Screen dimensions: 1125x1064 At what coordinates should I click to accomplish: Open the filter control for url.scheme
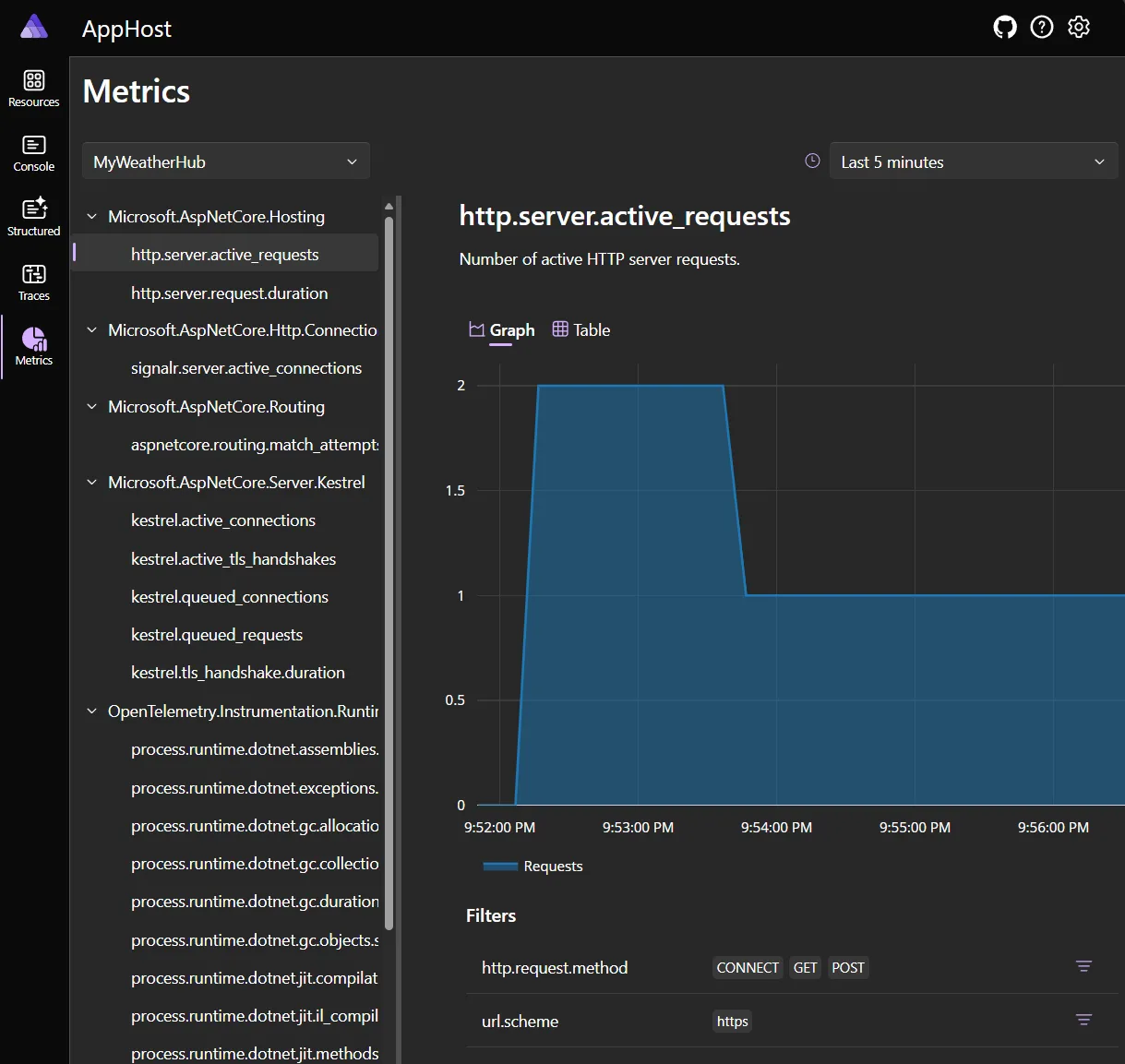click(1083, 1021)
